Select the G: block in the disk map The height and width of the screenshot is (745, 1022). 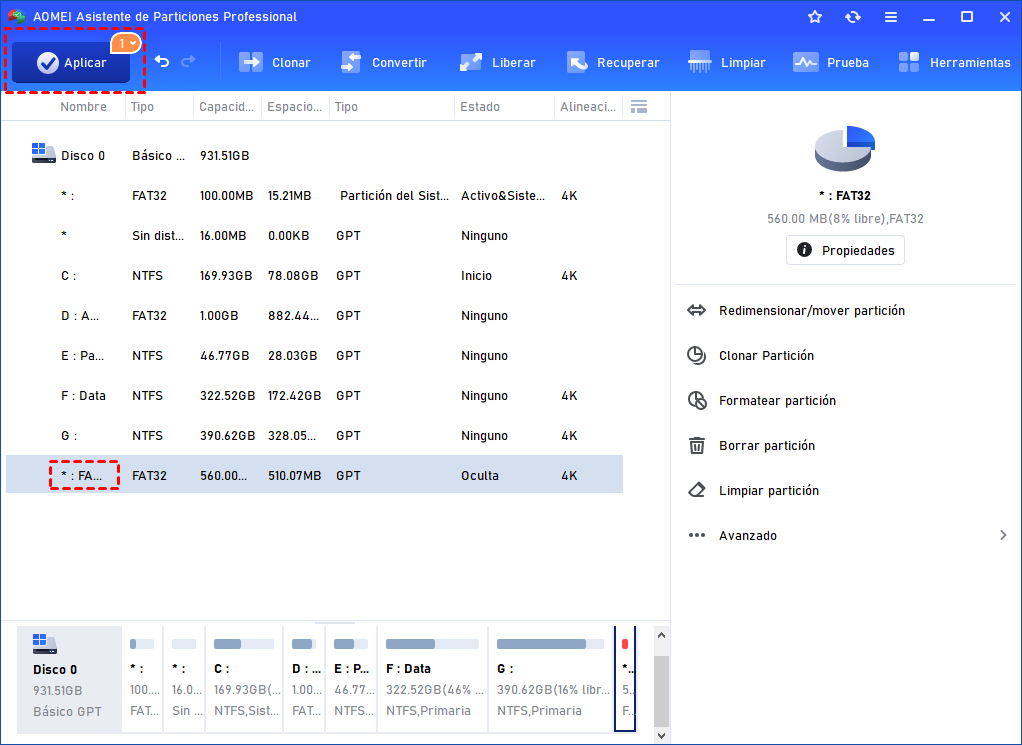click(551, 679)
